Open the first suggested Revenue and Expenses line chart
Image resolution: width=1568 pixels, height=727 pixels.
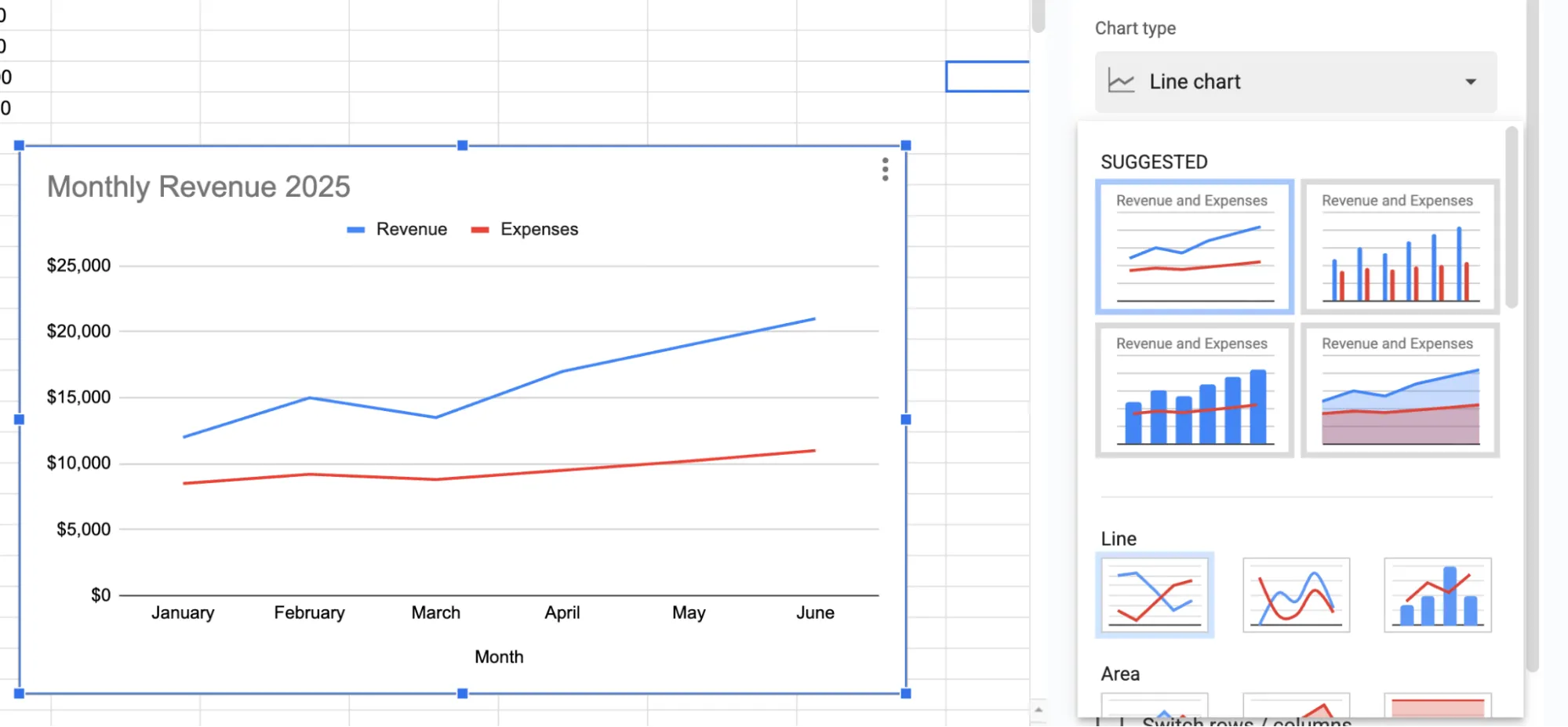click(1193, 247)
